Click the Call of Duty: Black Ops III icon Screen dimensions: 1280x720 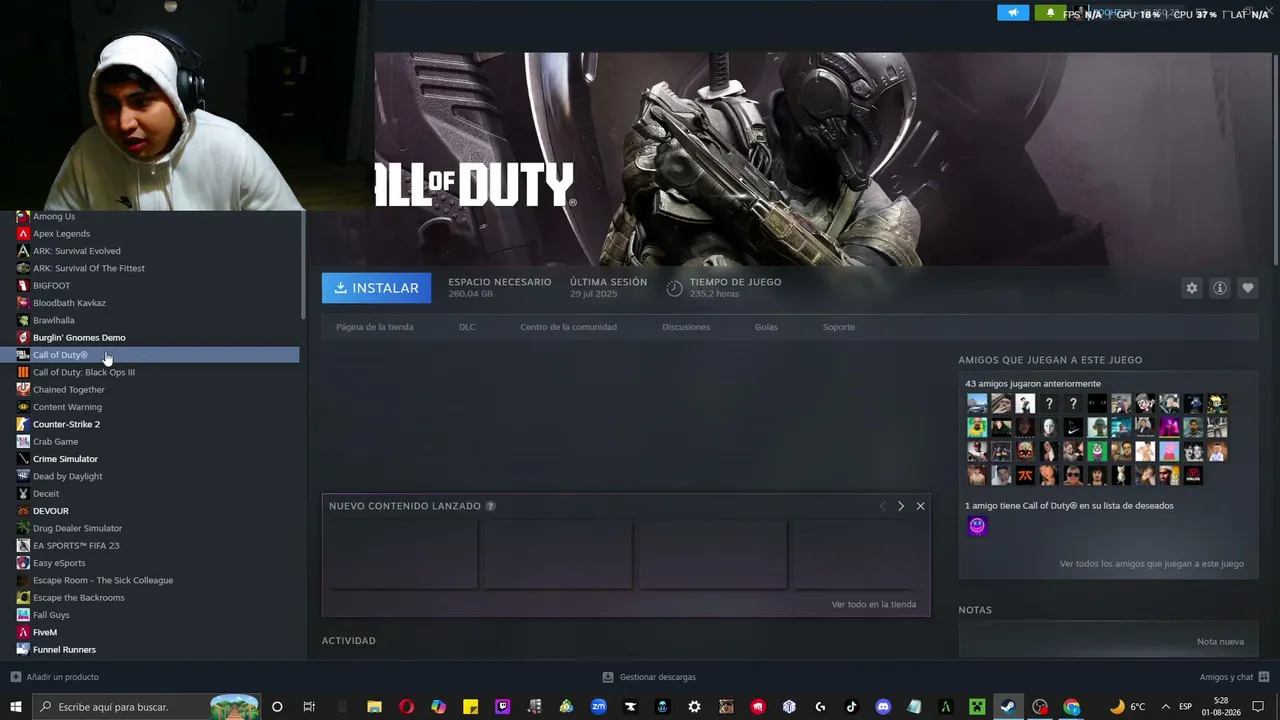[23, 372]
